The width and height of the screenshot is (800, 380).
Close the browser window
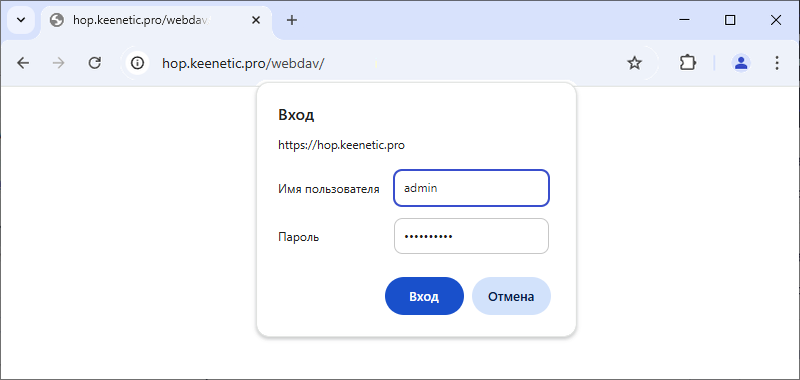tap(776, 20)
